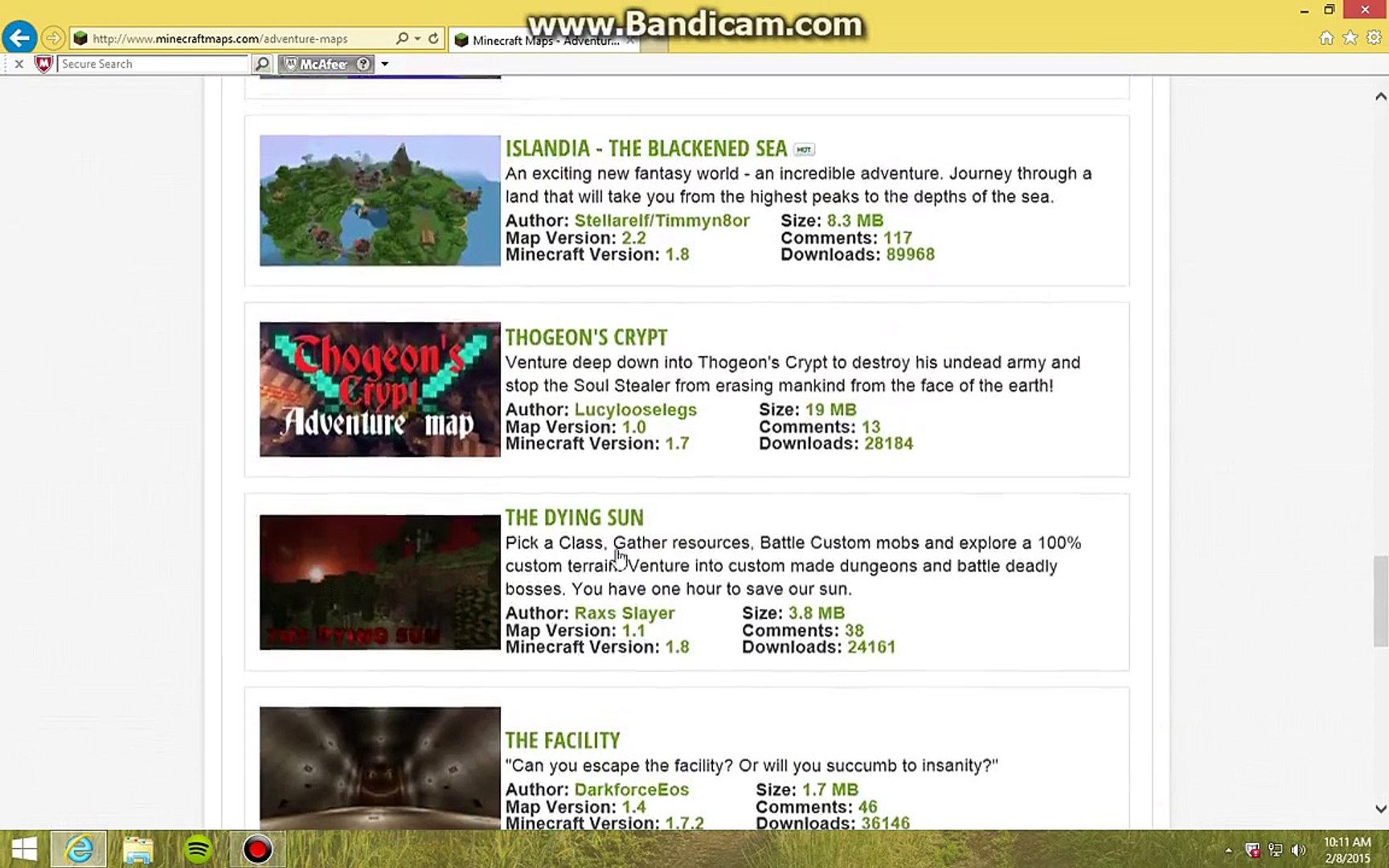Click the McAfee SiteAdvisor button
1389x868 pixels.
(x=318, y=63)
